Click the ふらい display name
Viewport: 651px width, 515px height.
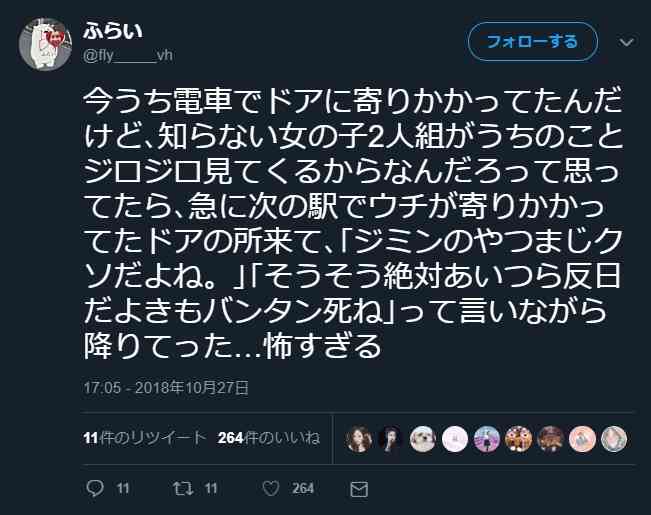(113, 31)
